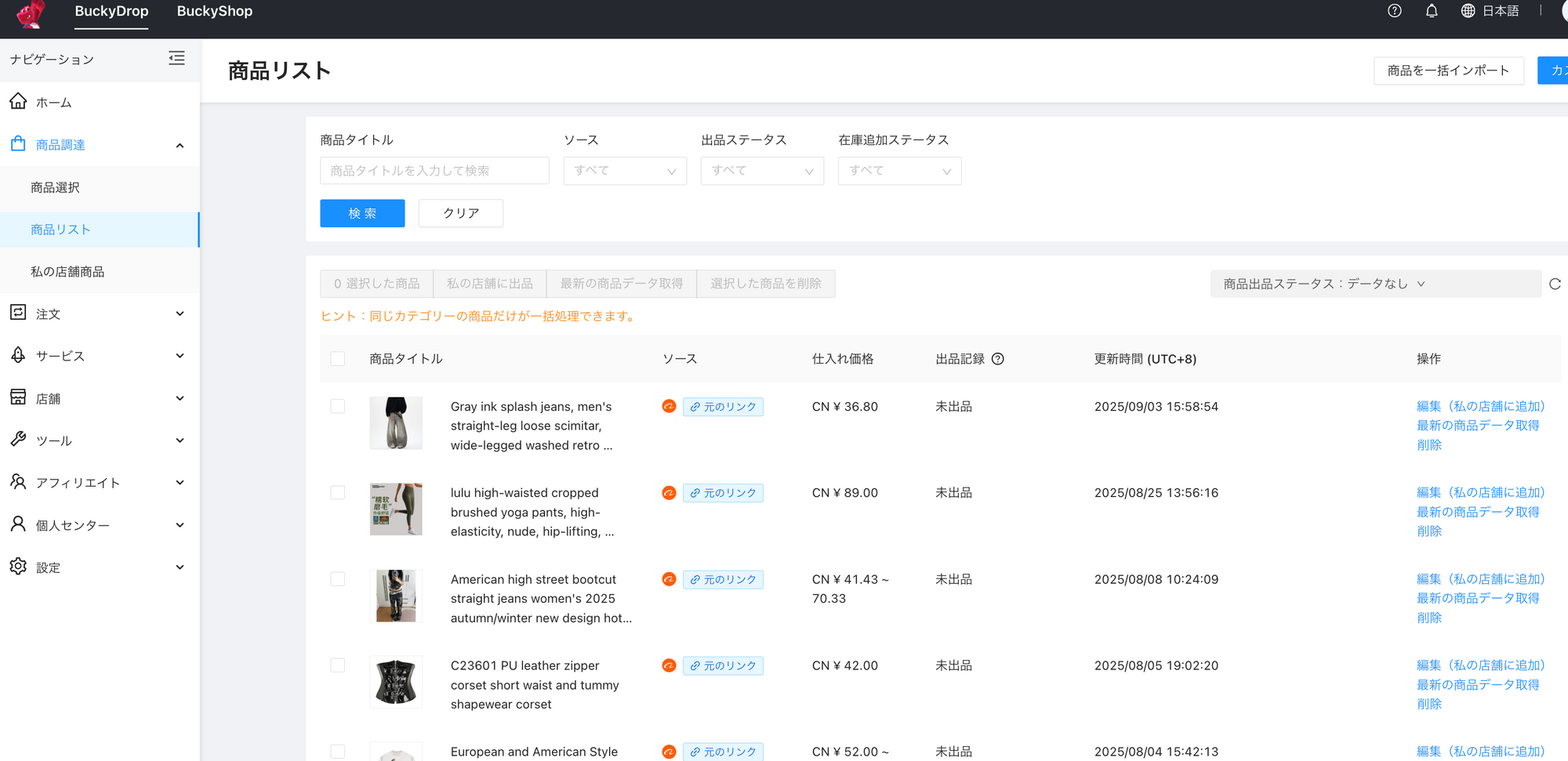This screenshot has height=761, width=1568.
Task: Open the help question mark icon
Action: point(1394,11)
